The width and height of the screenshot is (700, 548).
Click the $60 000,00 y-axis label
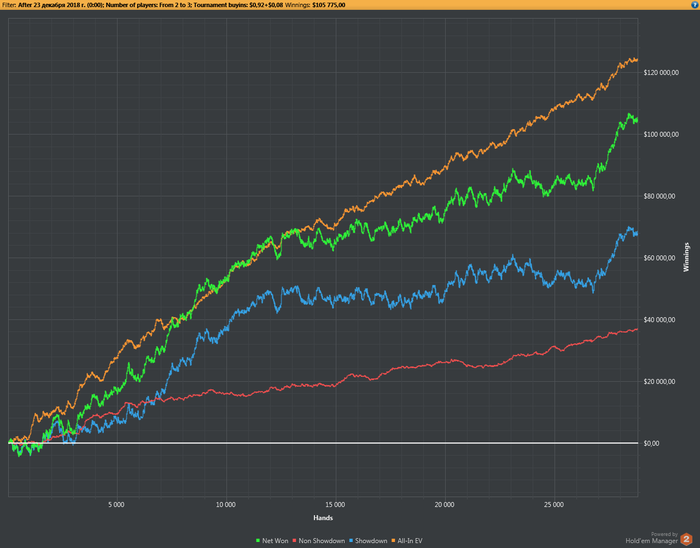pos(659,258)
